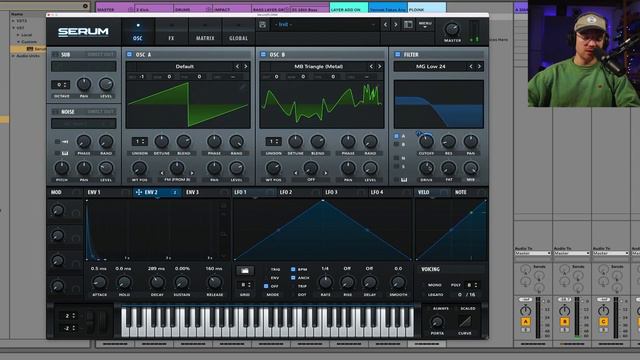The image size is (640, 360).
Task: Toggle the LFO BPM sync checkbox
Action: pos(293,269)
